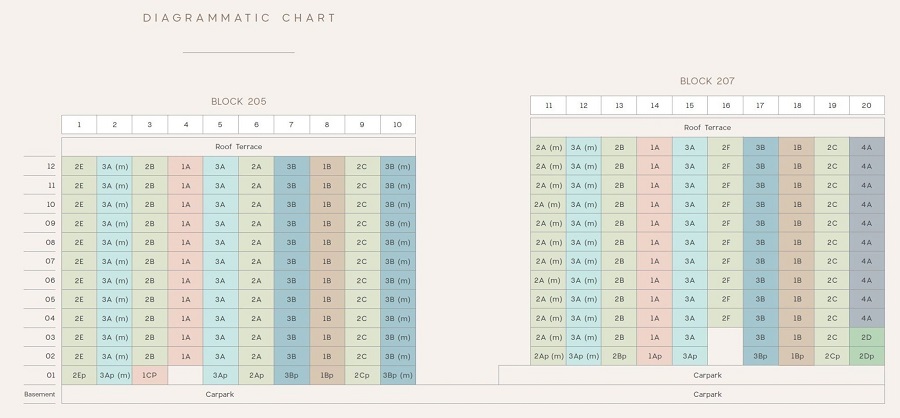Image resolution: width=900 pixels, height=418 pixels.
Task: Click stack number 10 column header
Action: click(x=397, y=125)
